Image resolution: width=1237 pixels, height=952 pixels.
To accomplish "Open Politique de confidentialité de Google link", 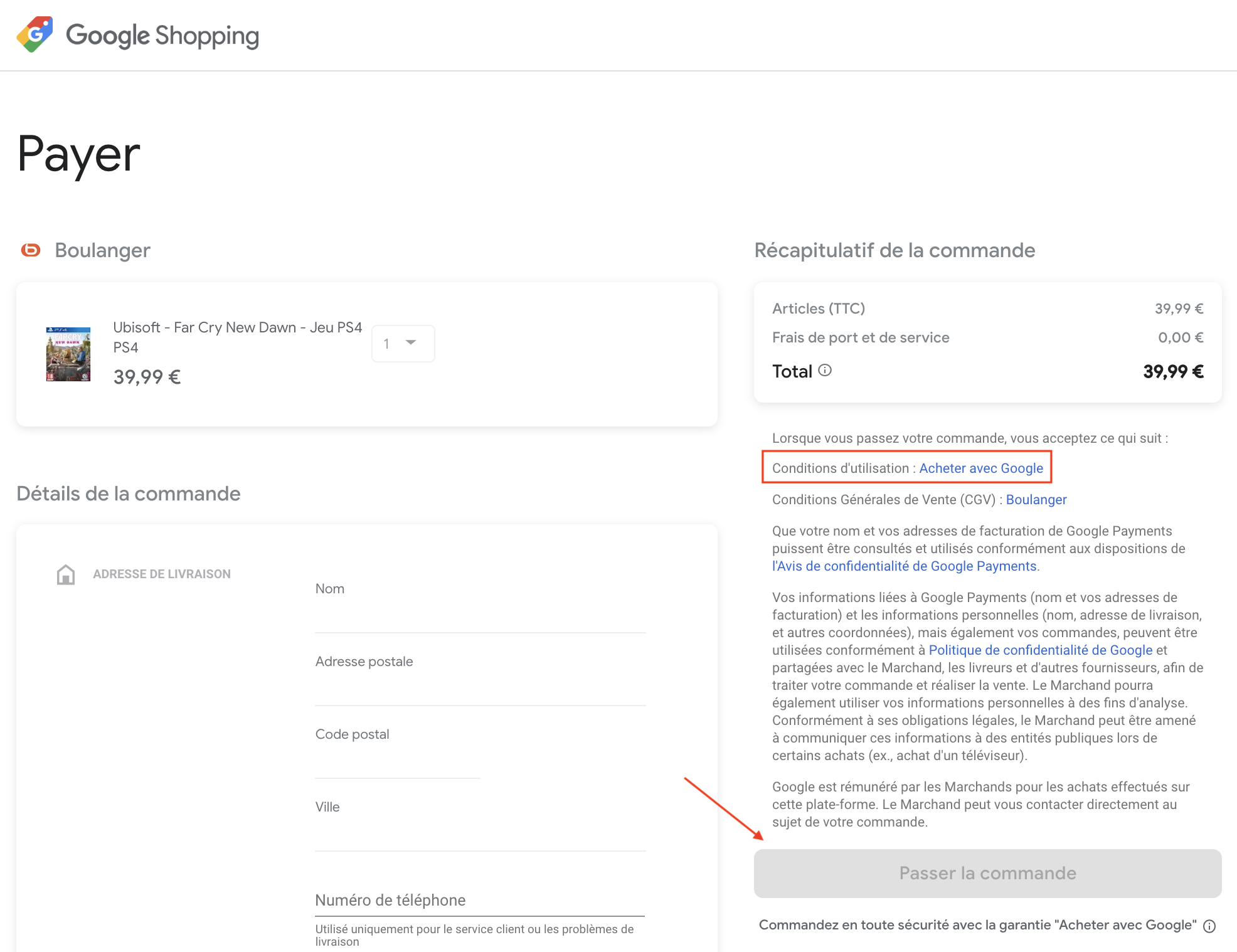I will click(1040, 650).
